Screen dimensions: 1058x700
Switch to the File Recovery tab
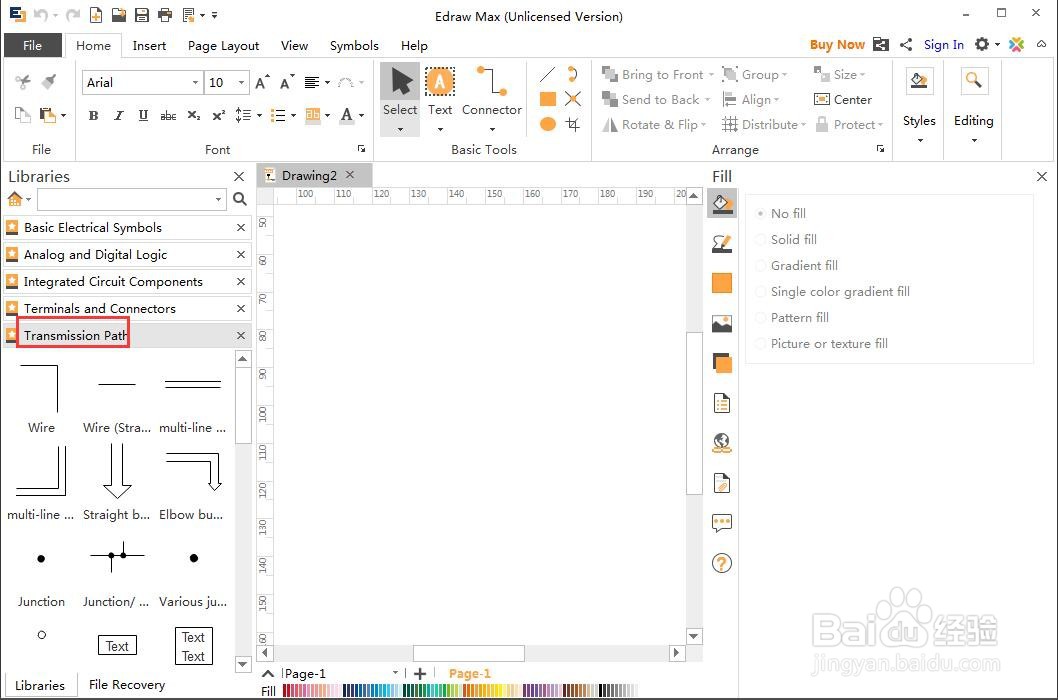pyautogui.click(x=127, y=684)
